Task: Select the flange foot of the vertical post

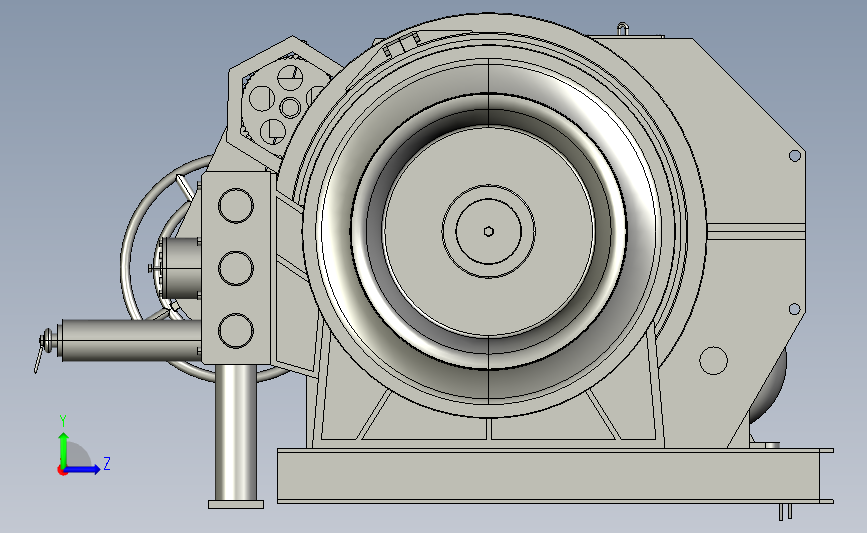Action: (236, 504)
